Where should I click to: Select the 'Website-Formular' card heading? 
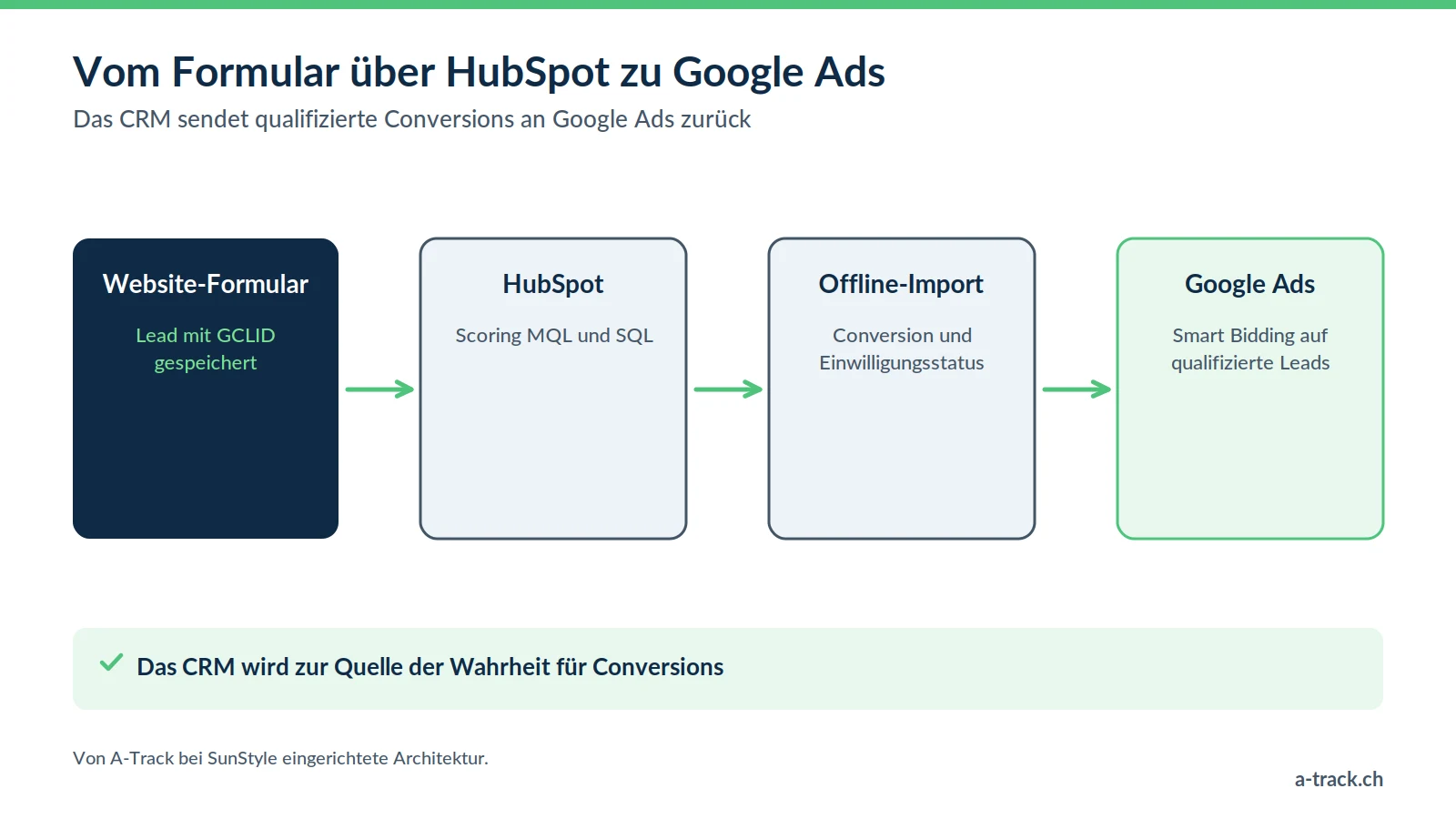click(x=206, y=284)
